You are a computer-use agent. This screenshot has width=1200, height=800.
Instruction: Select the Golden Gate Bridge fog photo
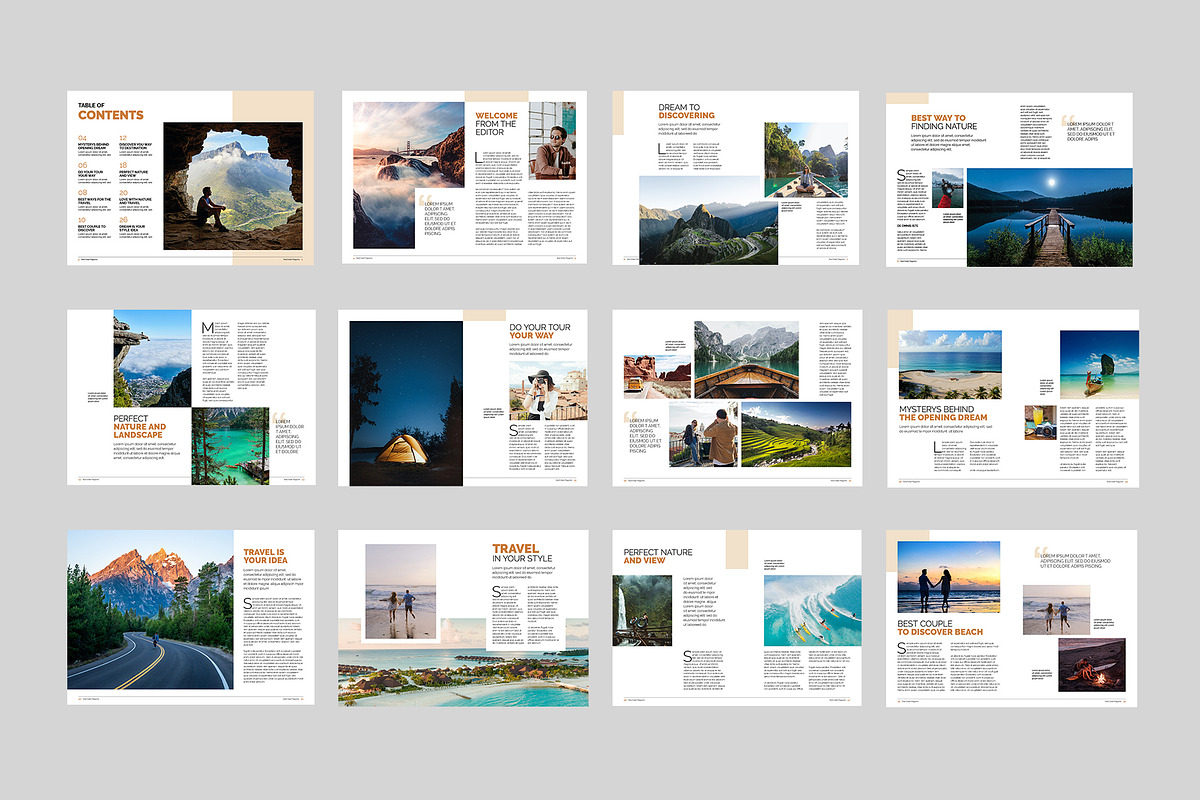click(408, 174)
